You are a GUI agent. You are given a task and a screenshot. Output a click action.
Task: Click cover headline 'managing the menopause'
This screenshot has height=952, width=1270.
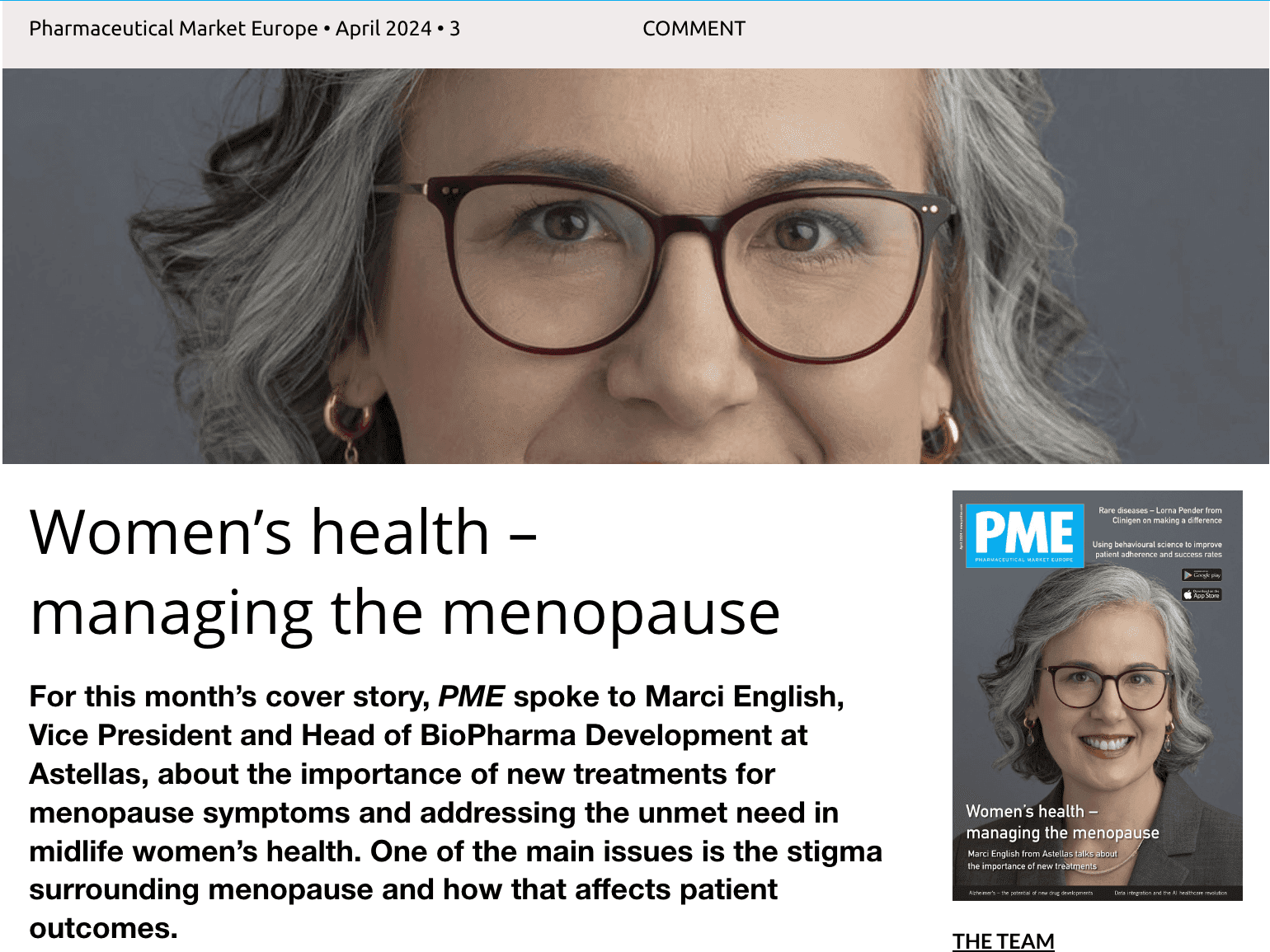[x=1062, y=833]
